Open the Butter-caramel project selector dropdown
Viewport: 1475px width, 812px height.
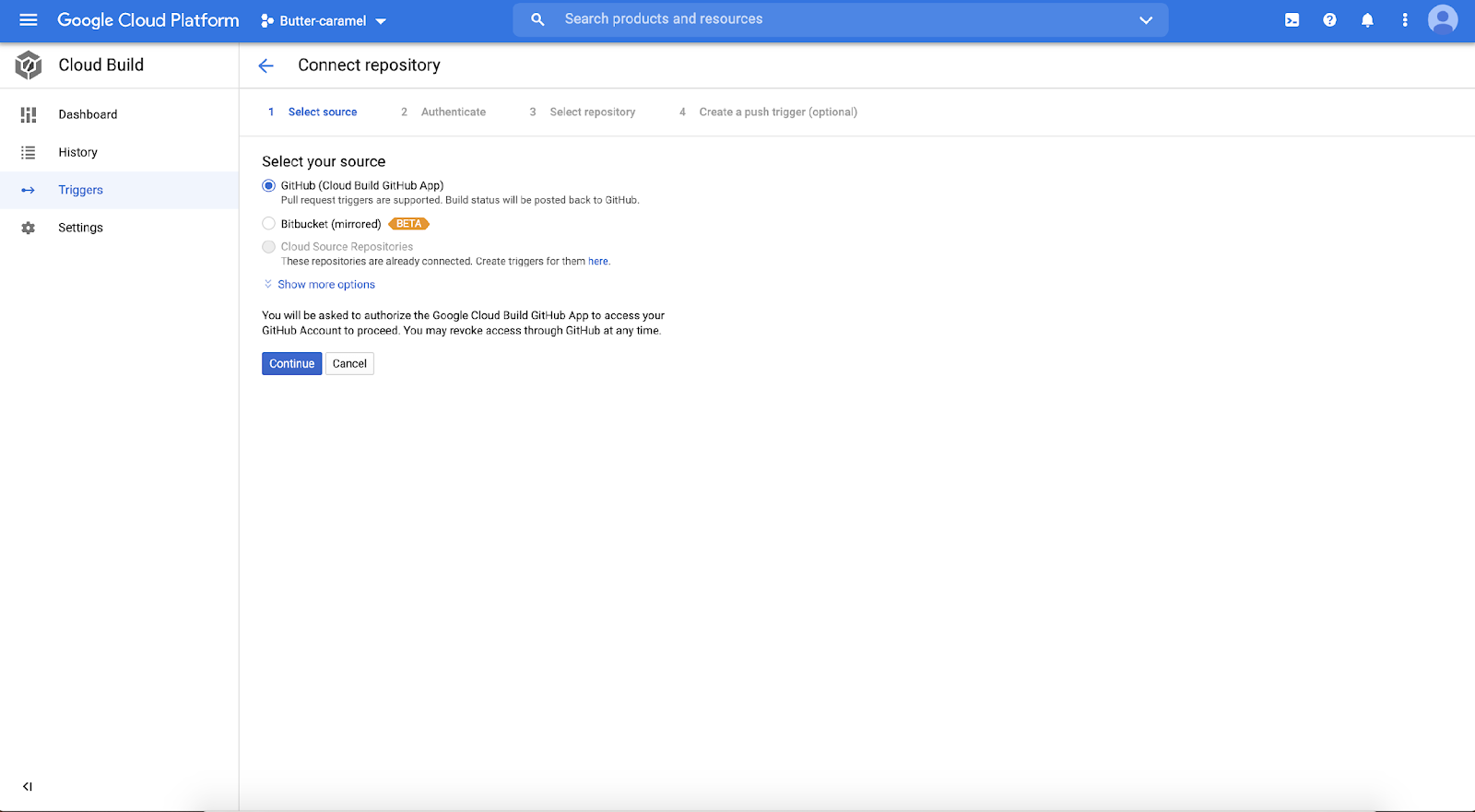[324, 20]
